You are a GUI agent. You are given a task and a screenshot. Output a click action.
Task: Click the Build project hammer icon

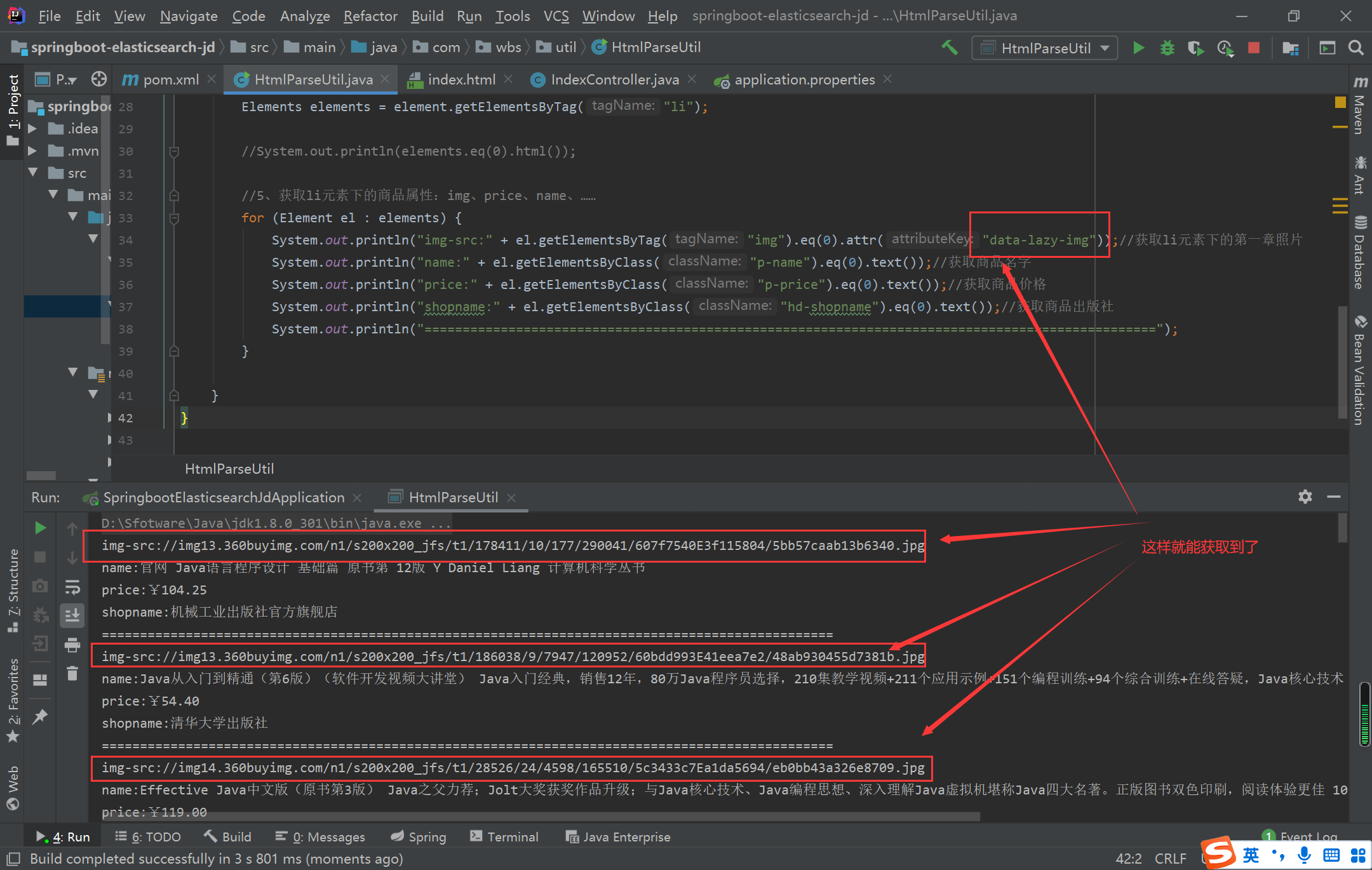tap(950, 48)
